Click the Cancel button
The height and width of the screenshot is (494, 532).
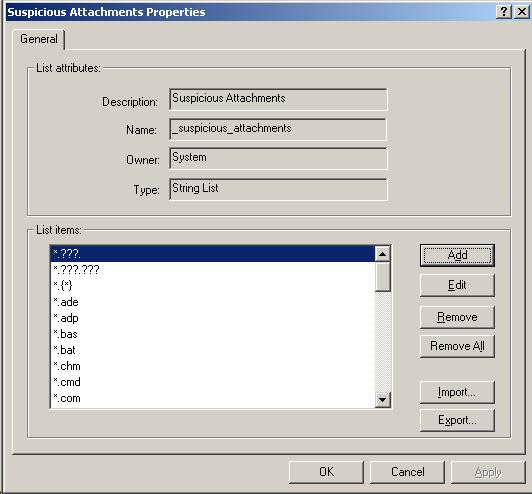(407, 472)
